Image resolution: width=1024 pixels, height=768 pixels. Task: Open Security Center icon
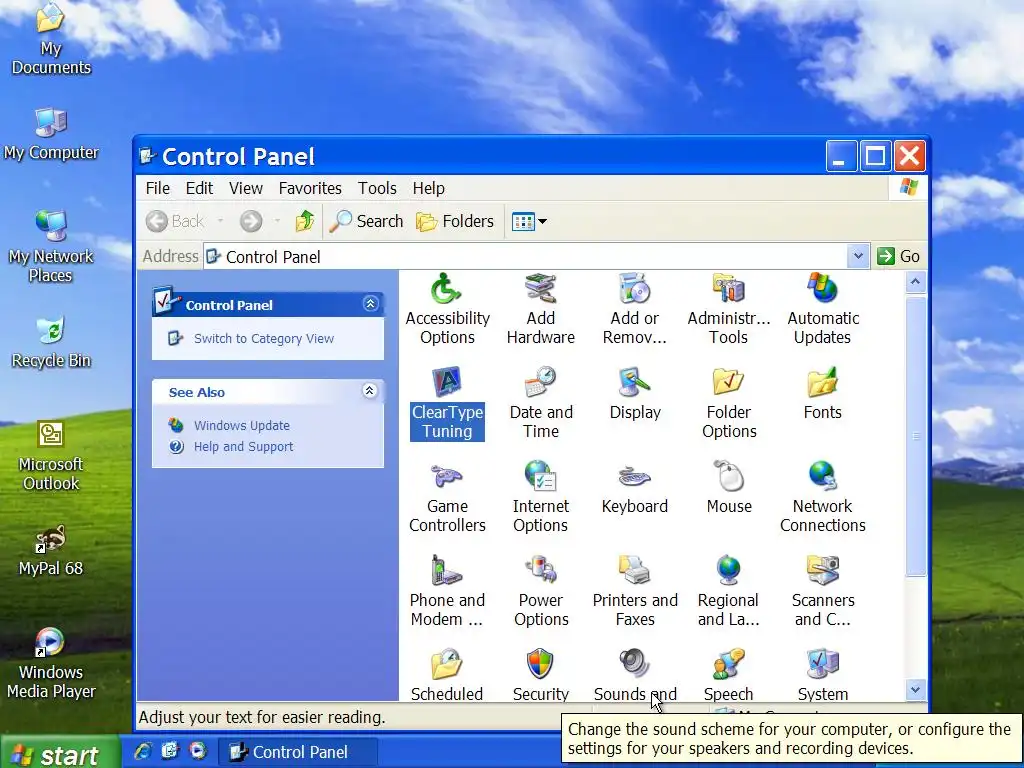[x=541, y=675]
